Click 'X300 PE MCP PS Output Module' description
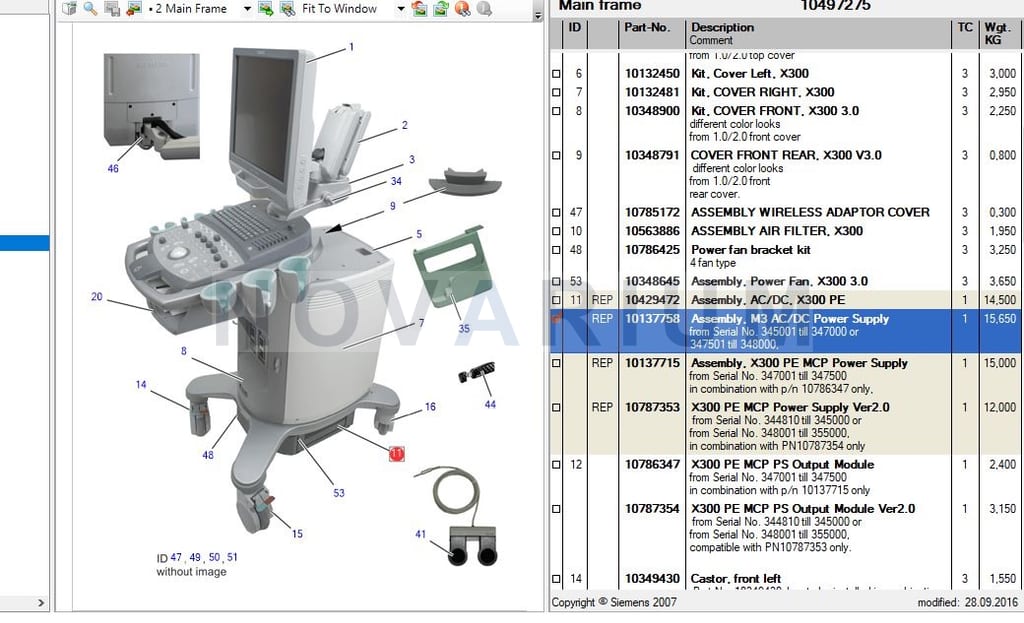This screenshot has height=623, width=1024. (782, 464)
